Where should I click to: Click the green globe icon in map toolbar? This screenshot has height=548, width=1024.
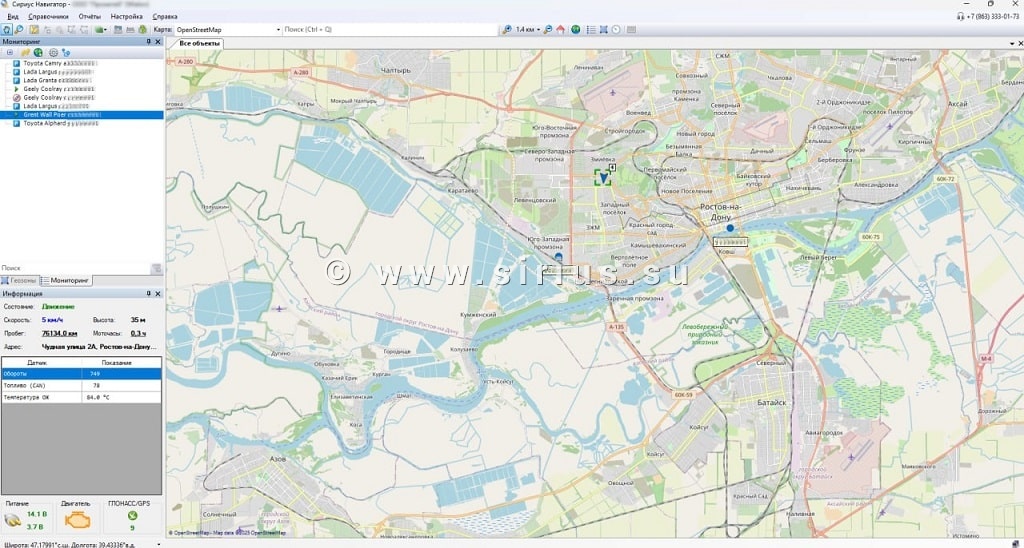(576, 30)
